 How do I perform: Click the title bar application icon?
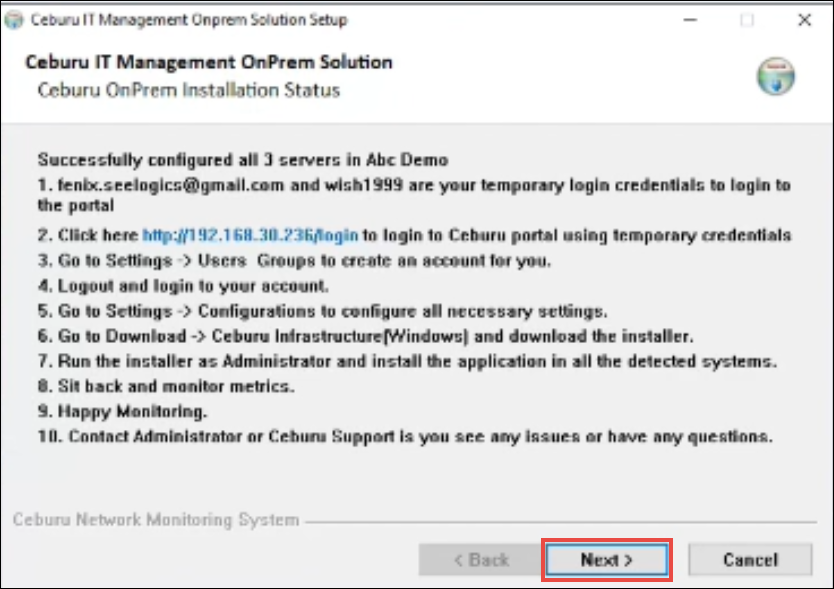[14, 20]
